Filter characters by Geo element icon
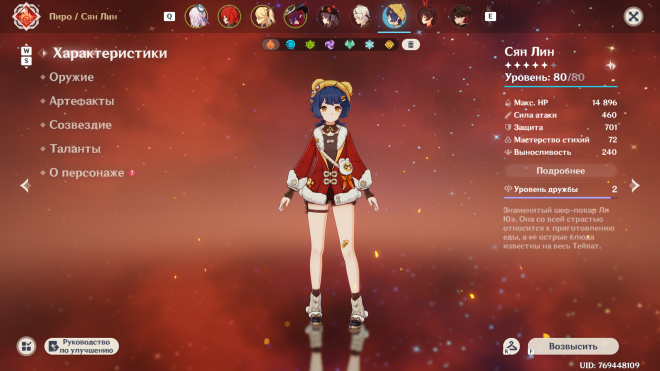 click(389, 44)
